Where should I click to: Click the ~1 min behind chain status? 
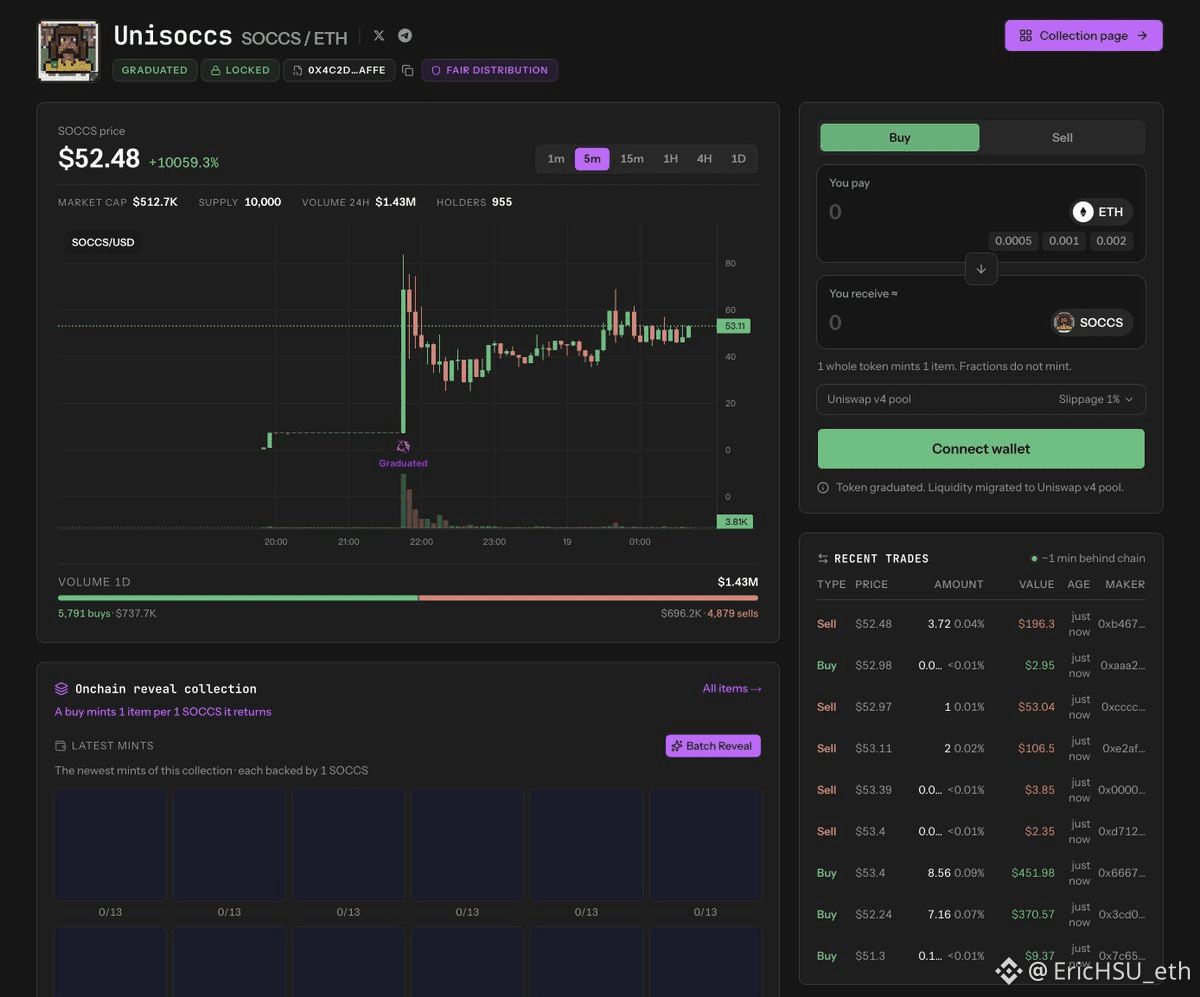pyautogui.click(x=1088, y=558)
